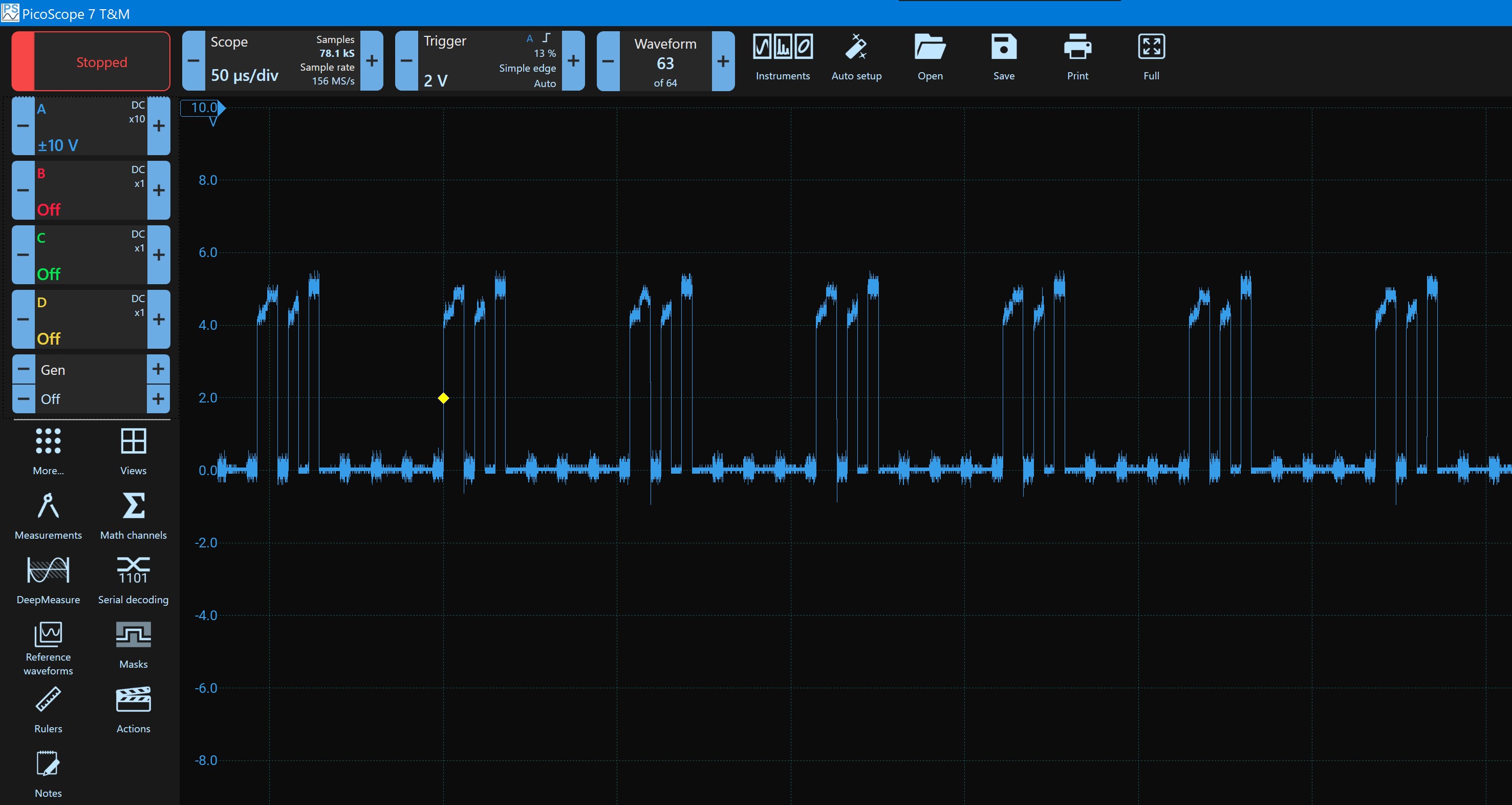Viewport: 1512px width, 805px height.
Task: Increase channel B range with plus
Action: [x=159, y=191]
